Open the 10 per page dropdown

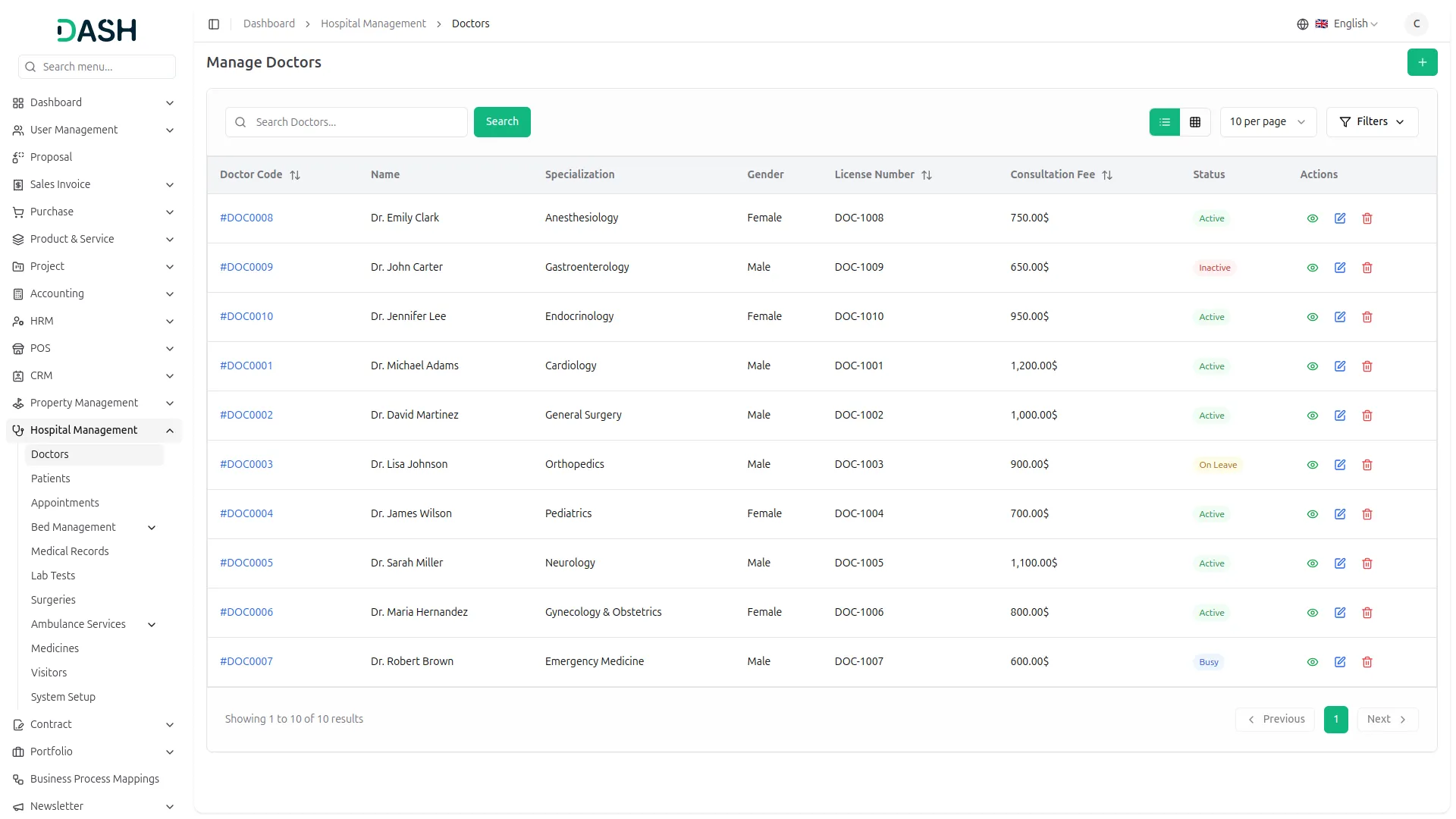[x=1267, y=122]
